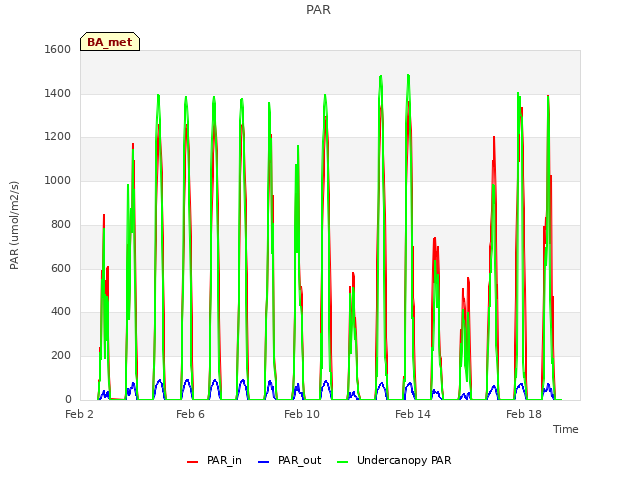This screenshot has height=480, width=640.
Task: Click the 200 y-axis label
Action: (x=61, y=356)
